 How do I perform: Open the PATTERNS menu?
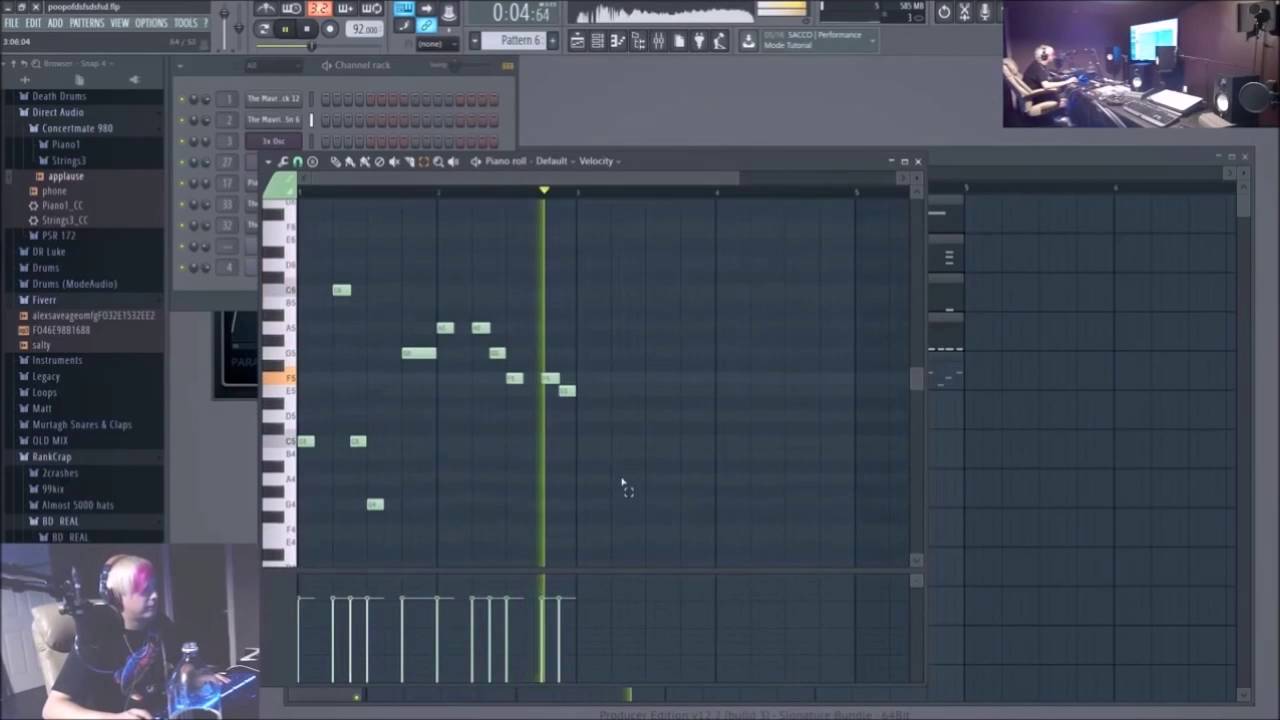pyautogui.click(x=87, y=23)
